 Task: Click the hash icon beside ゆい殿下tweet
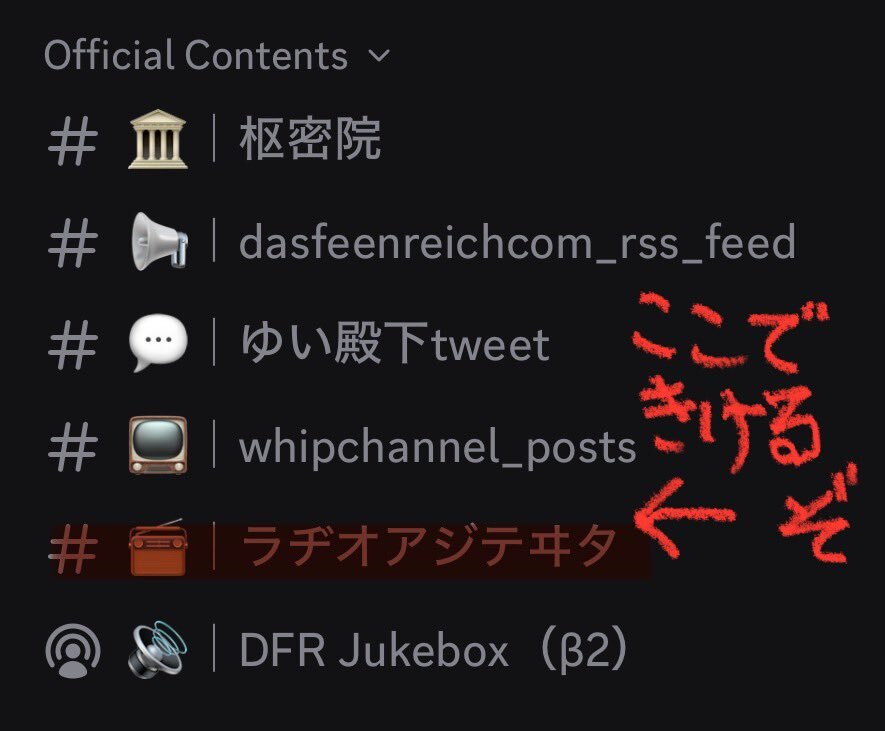pos(73,344)
